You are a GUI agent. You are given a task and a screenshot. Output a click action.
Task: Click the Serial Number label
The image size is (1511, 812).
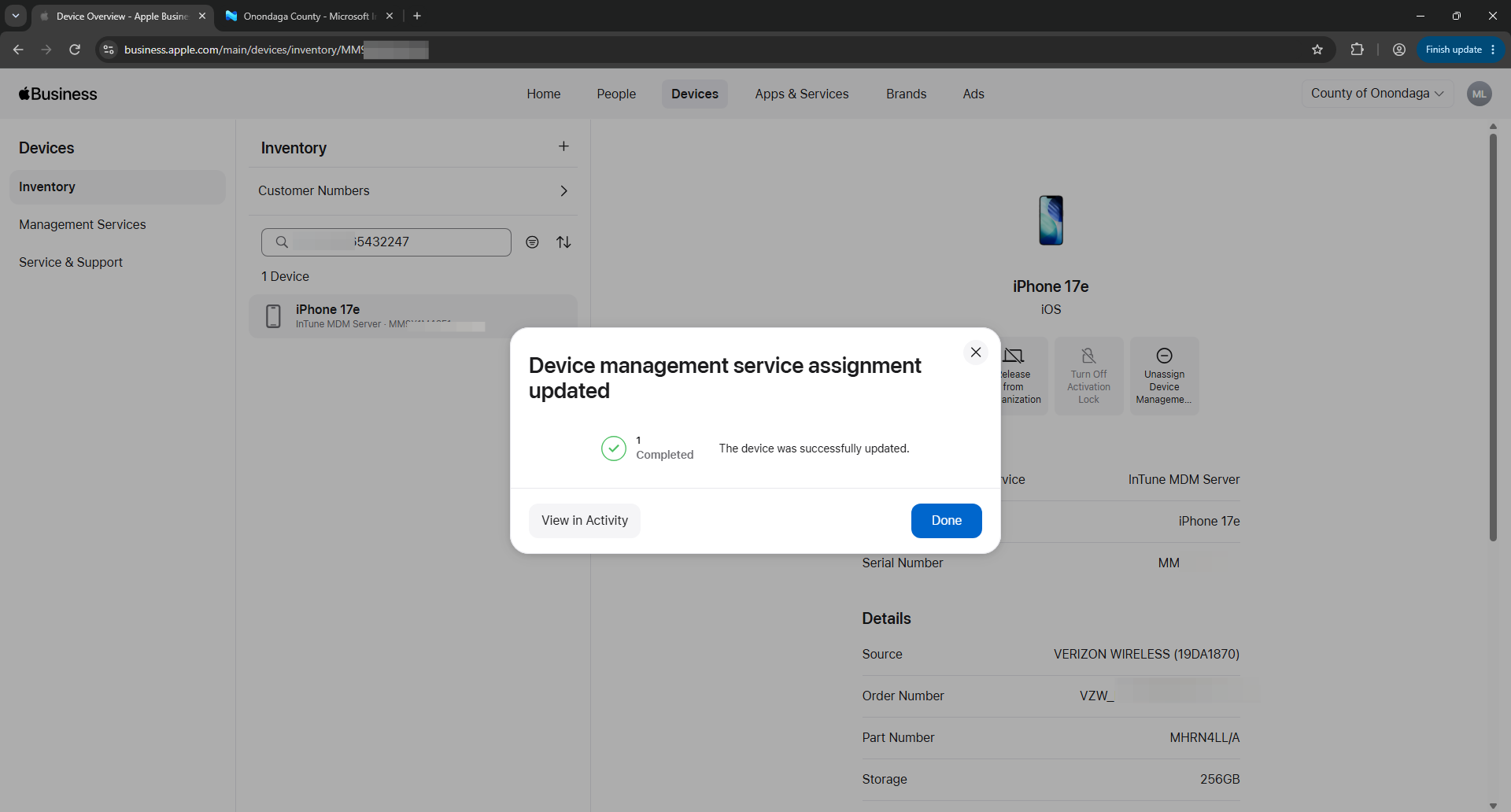point(902,563)
